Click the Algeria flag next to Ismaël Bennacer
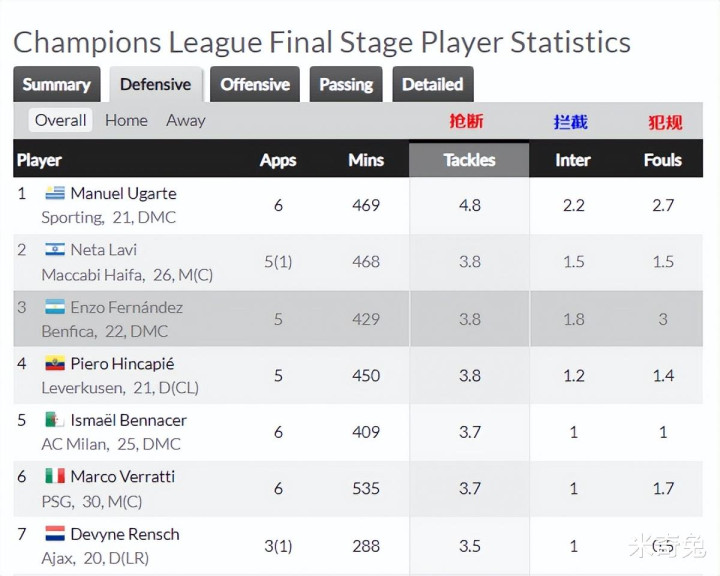The image size is (720, 576). (55, 419)
